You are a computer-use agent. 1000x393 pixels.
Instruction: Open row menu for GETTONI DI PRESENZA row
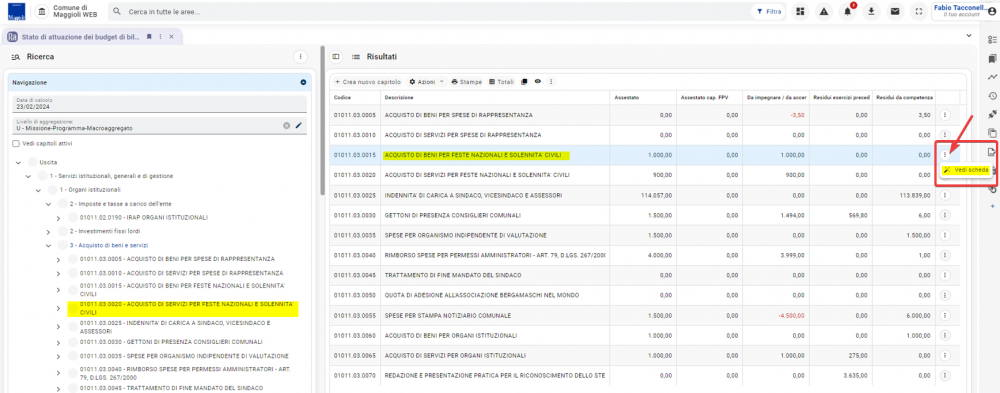click(x=945, y=215)
